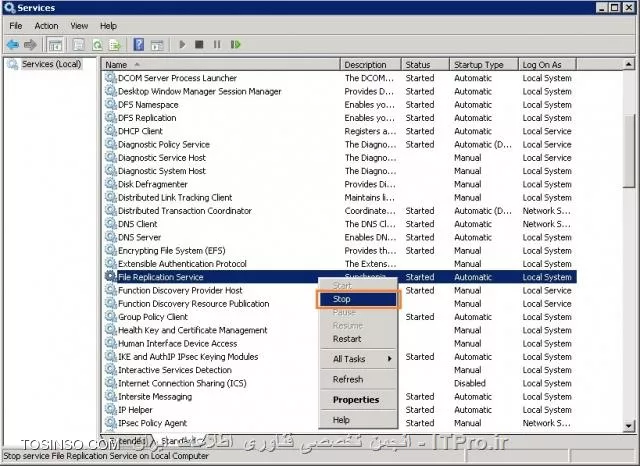Viewport: 640px width, 466px height.
Task: Click the Services (Local) tree node icon
Action: pyautogui.click(x=13, y=64)
